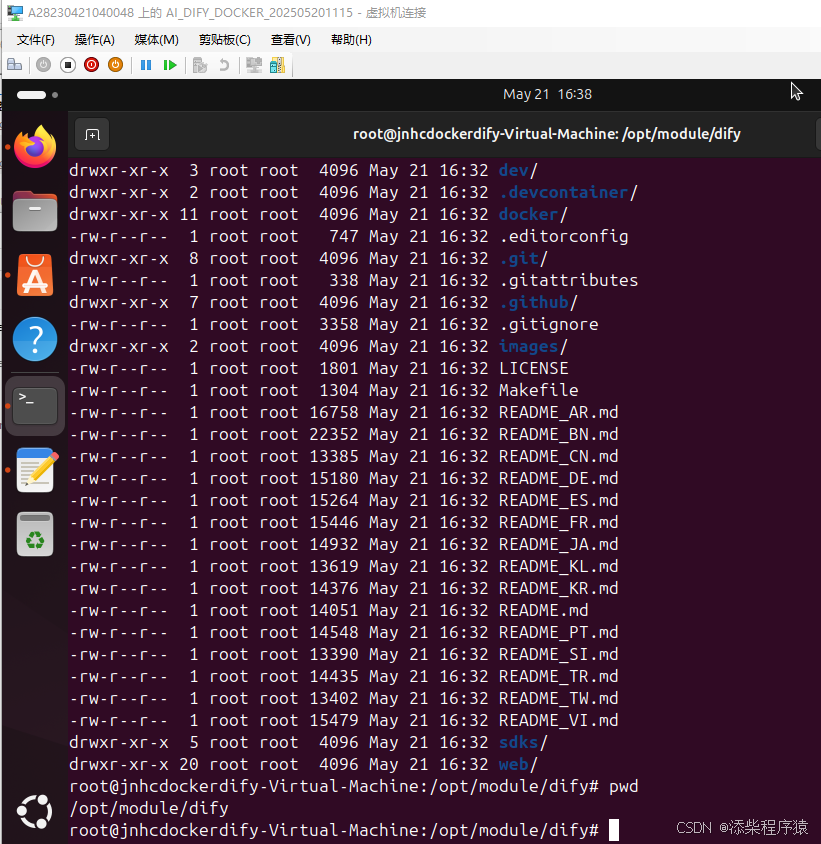Click the README_AR.md file name
This screenshot has height=844, width=821.
[558, 413]
